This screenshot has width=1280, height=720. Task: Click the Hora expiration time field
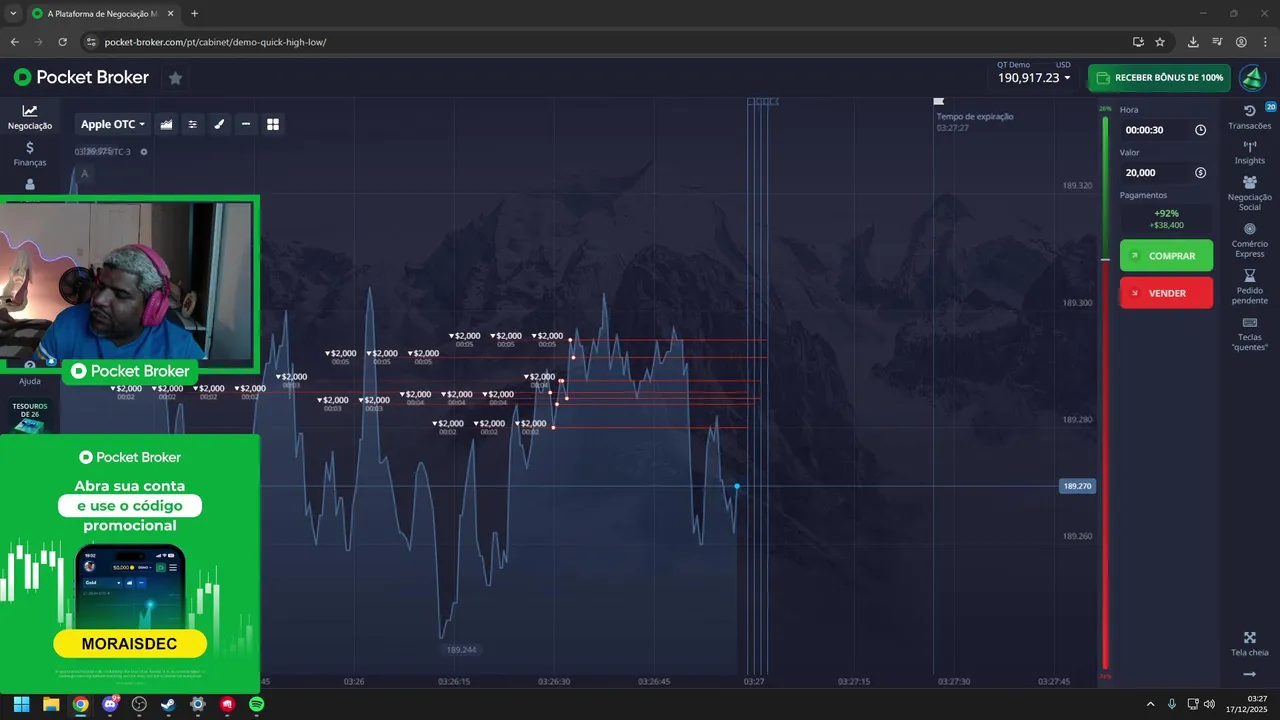coord(1166,130)
